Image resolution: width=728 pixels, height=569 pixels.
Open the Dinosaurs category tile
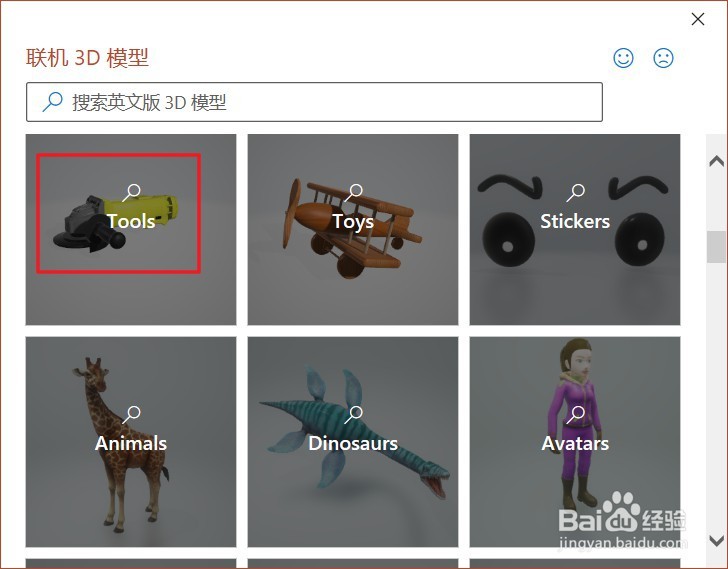point(353,442)
